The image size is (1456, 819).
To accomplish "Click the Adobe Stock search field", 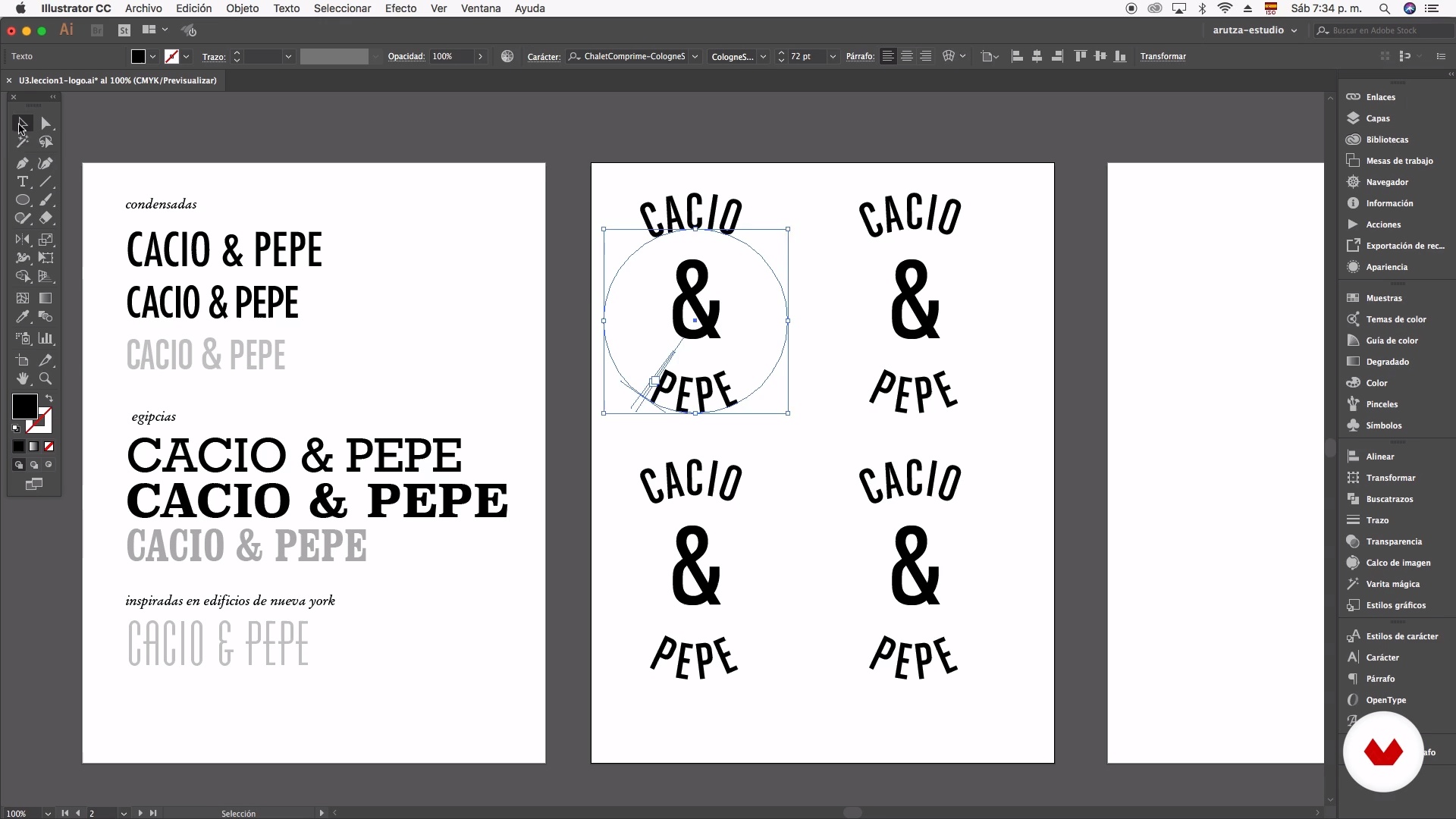I will click(1382, 30).
